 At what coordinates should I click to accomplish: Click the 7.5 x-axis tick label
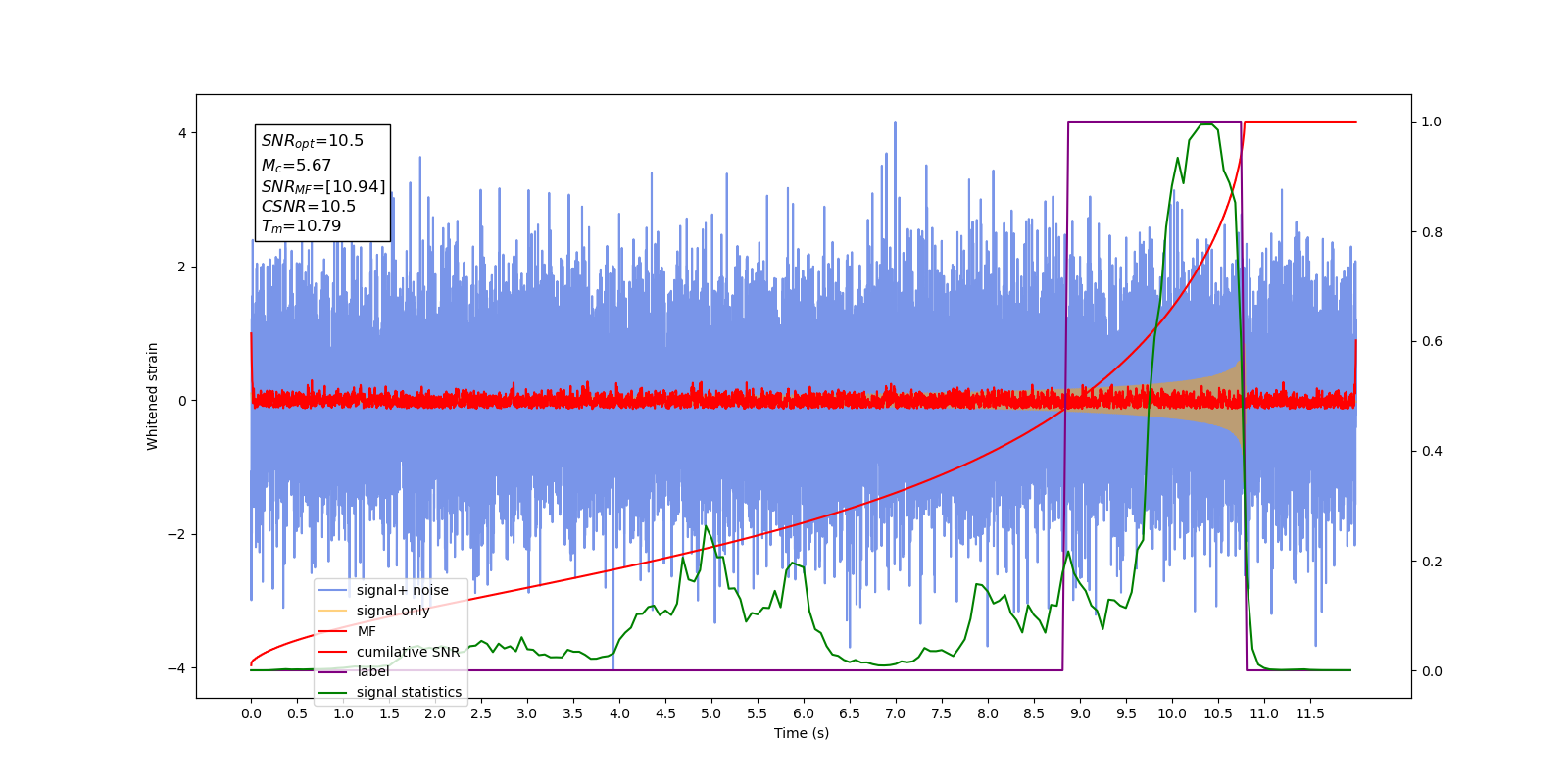942,713
